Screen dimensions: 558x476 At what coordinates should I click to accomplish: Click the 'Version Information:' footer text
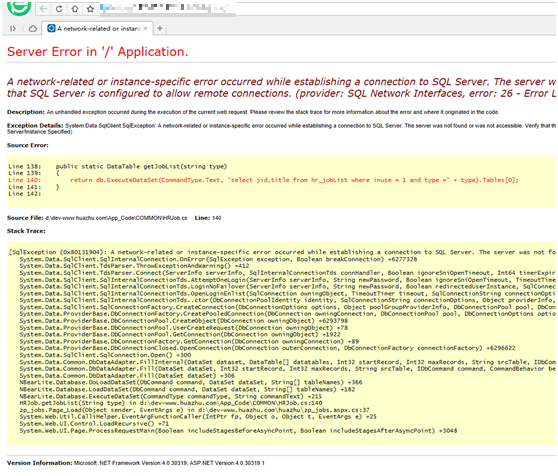136,463
